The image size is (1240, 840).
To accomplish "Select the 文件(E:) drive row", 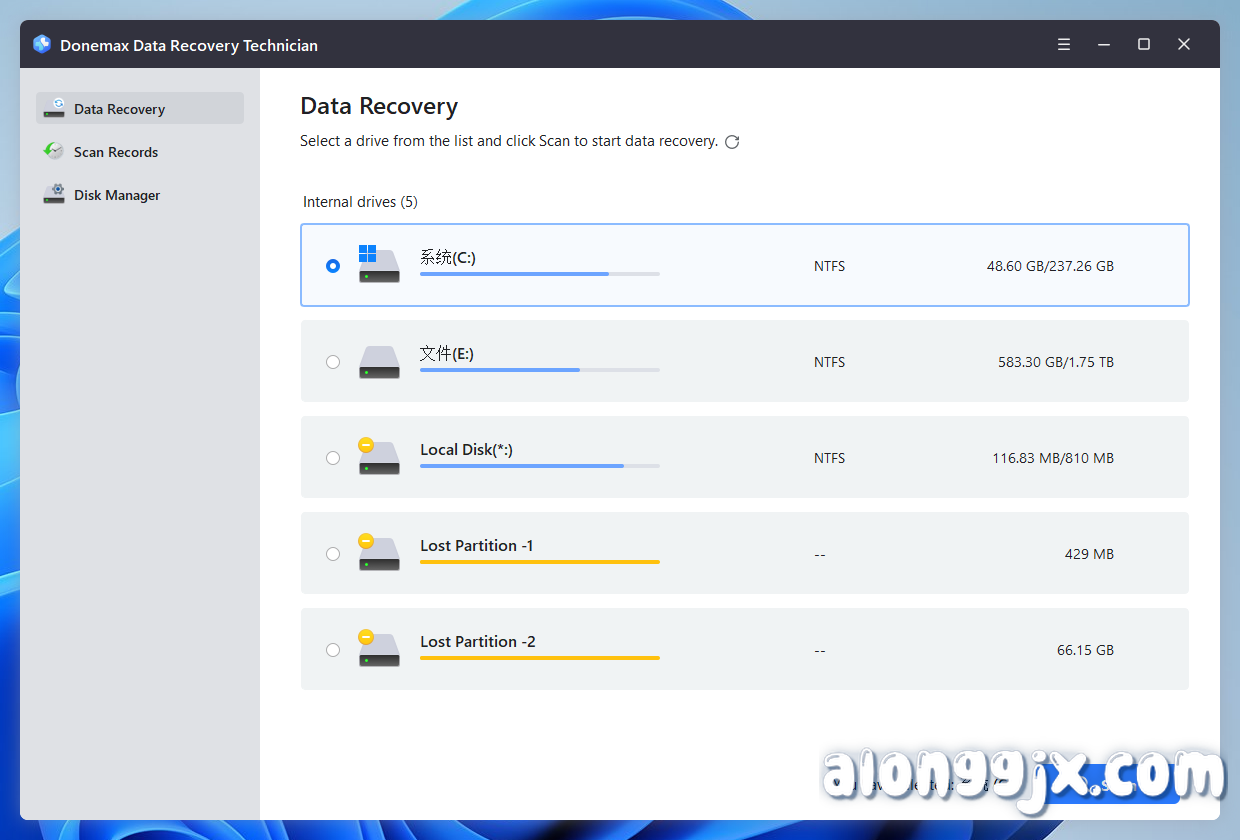I will [x=744, y=361].
